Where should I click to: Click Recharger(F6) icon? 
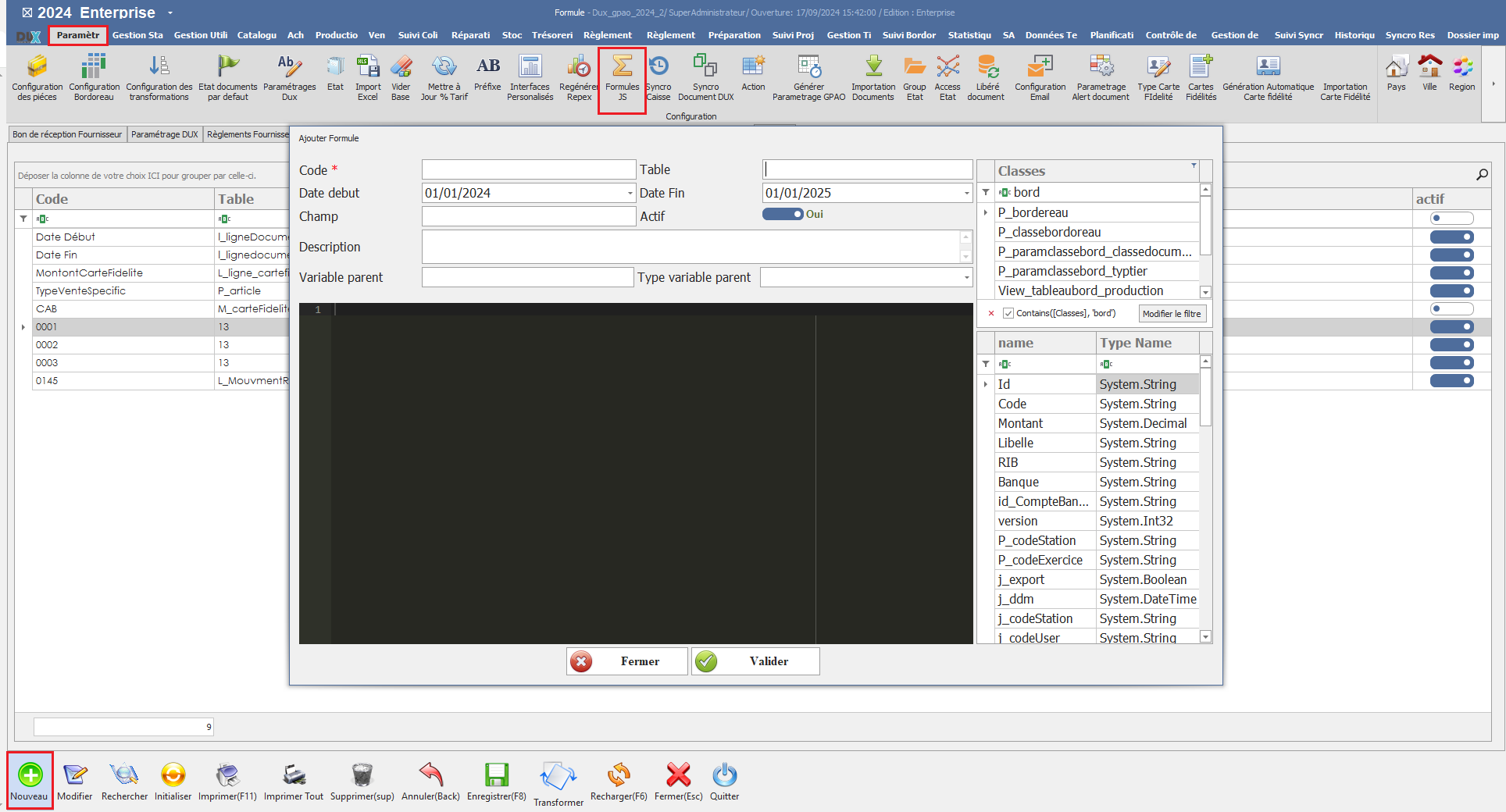619,781
